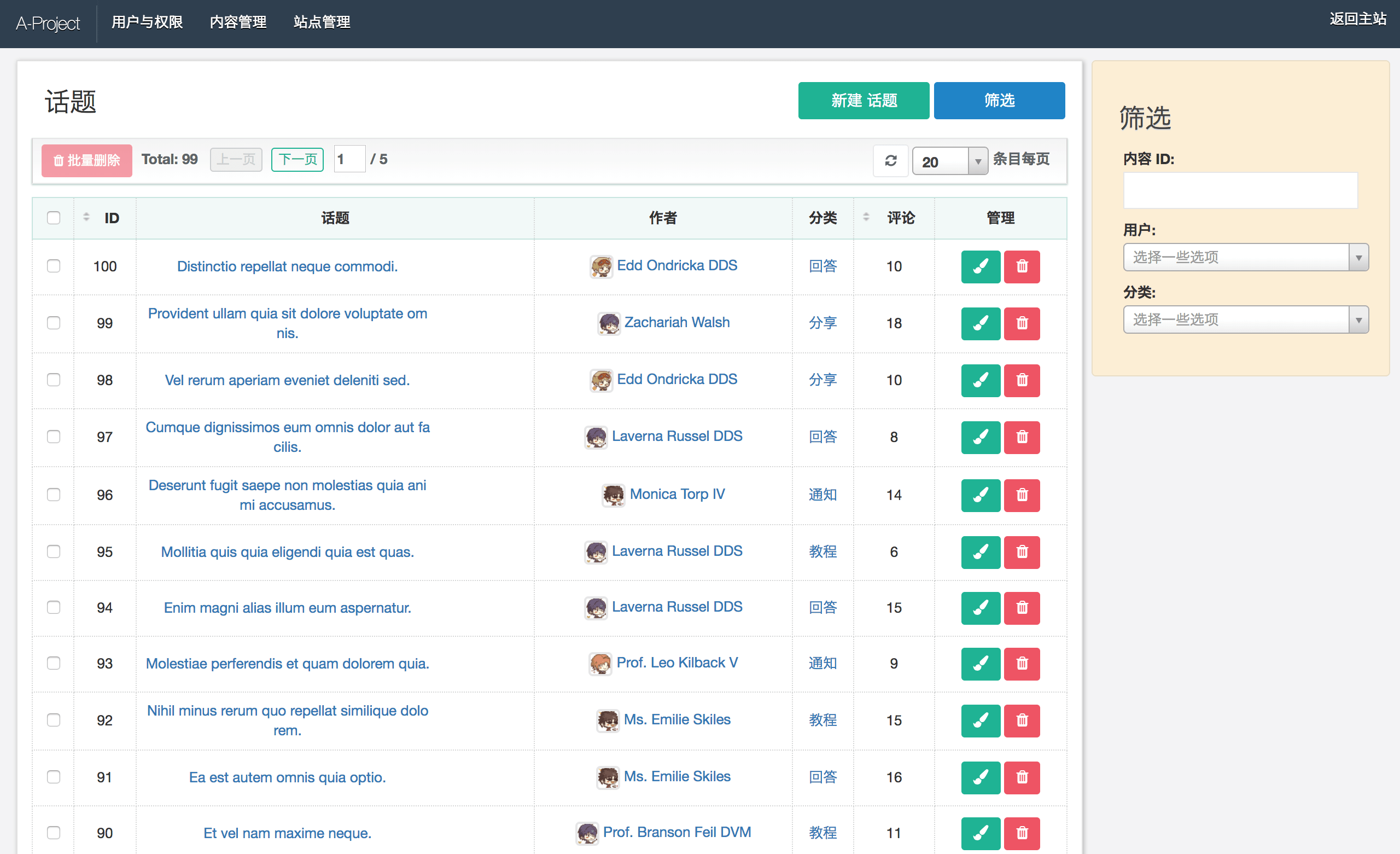Go to next page via 下一页 button
Image resolution: width=1400 pixels, height=854 pixels.
click(x=297, y=159)
